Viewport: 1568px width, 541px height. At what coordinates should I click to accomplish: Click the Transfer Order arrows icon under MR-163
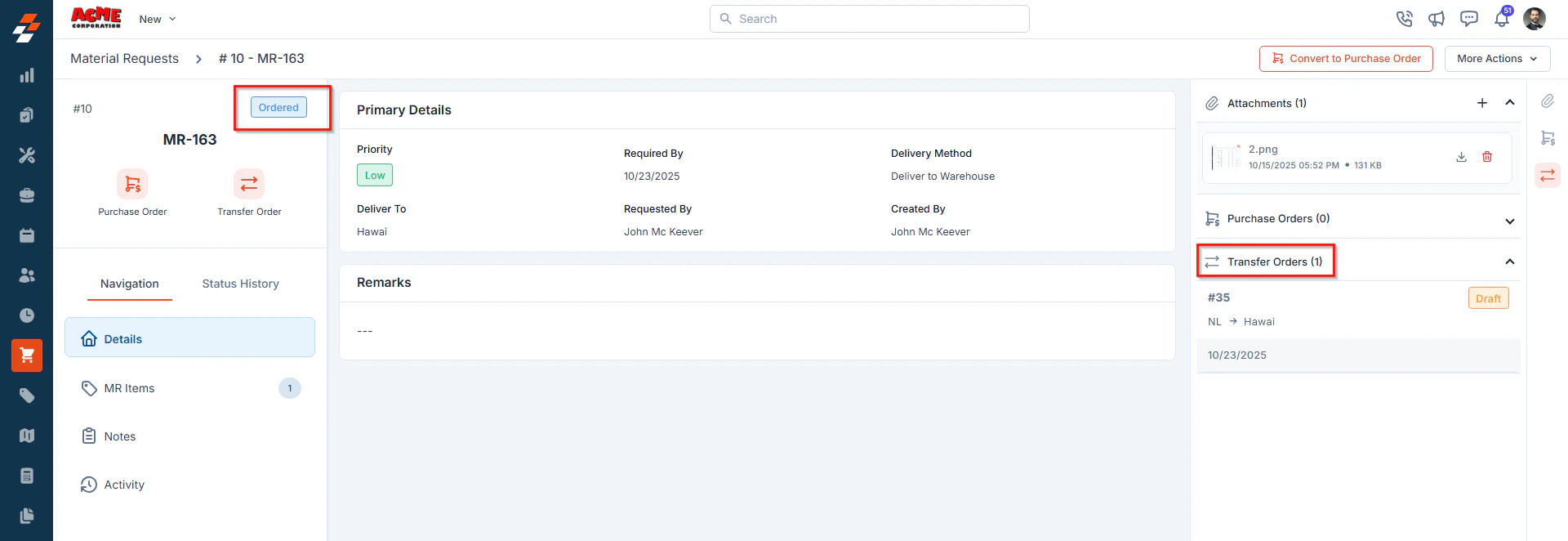click(x=249, y=184)
